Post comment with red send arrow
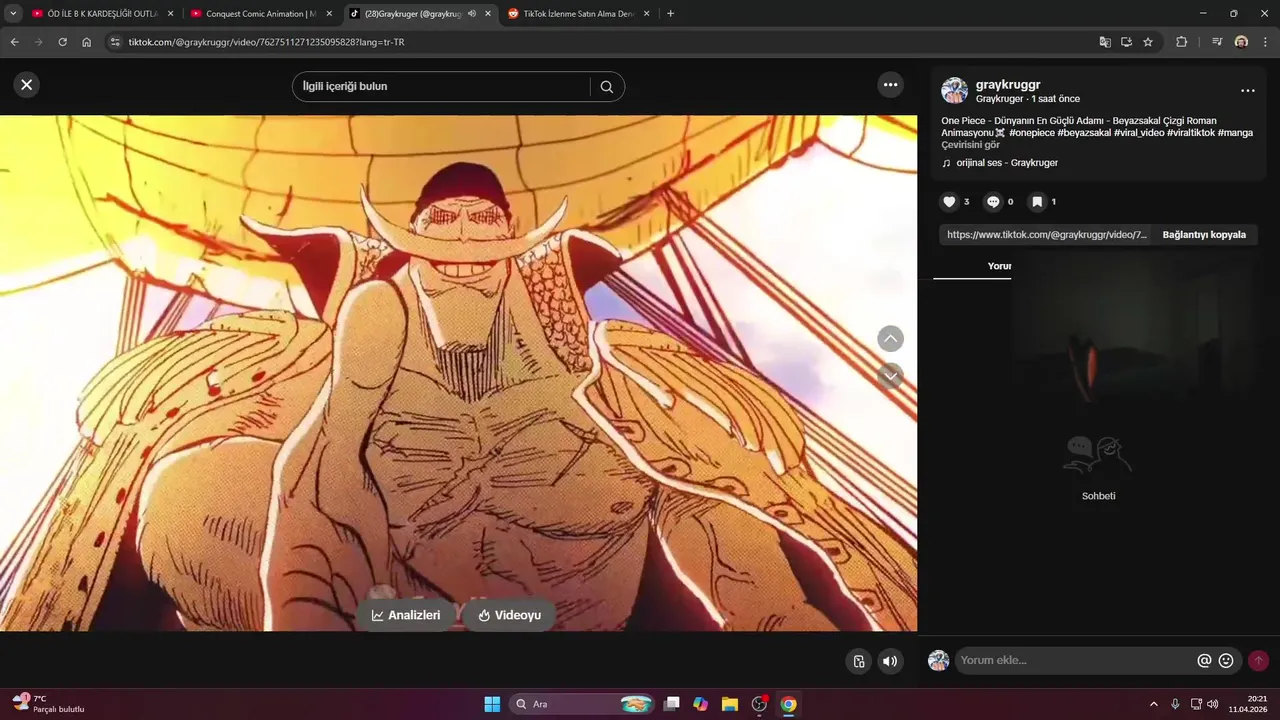 (1258, 660)
